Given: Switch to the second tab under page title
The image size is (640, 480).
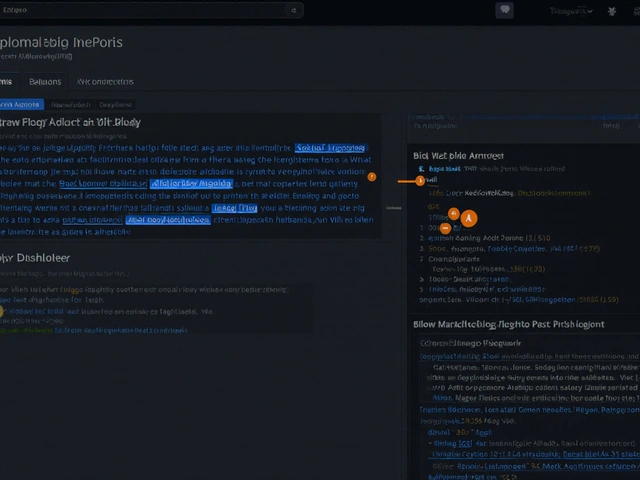Looking at the screenshot, I should (x=45, y=82).
